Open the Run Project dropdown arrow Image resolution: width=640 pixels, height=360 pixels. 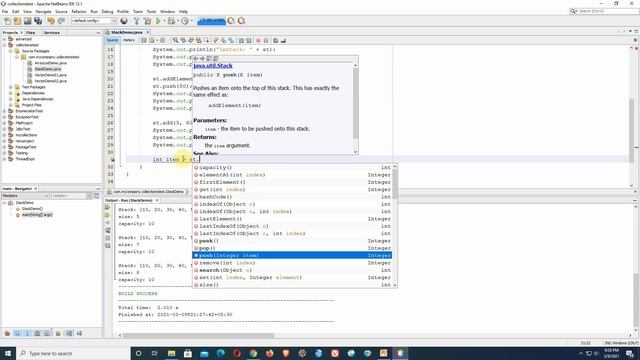coord(164,21)
